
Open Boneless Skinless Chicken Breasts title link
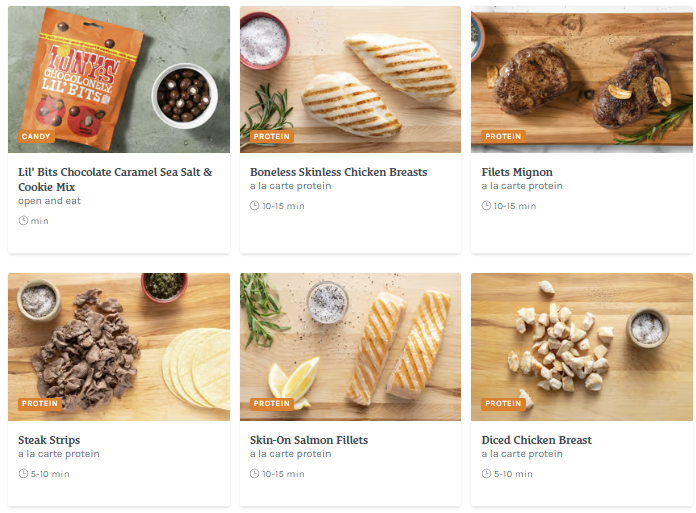[x=338, y=172]
